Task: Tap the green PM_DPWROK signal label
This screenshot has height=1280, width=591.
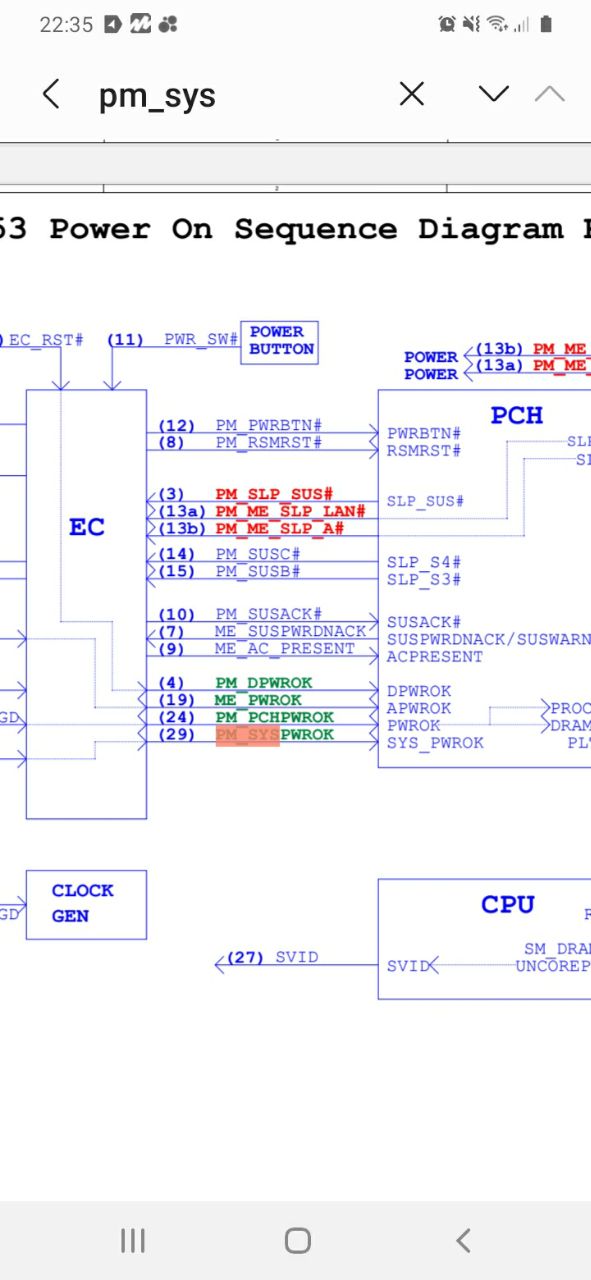Action: pos(264,683)
